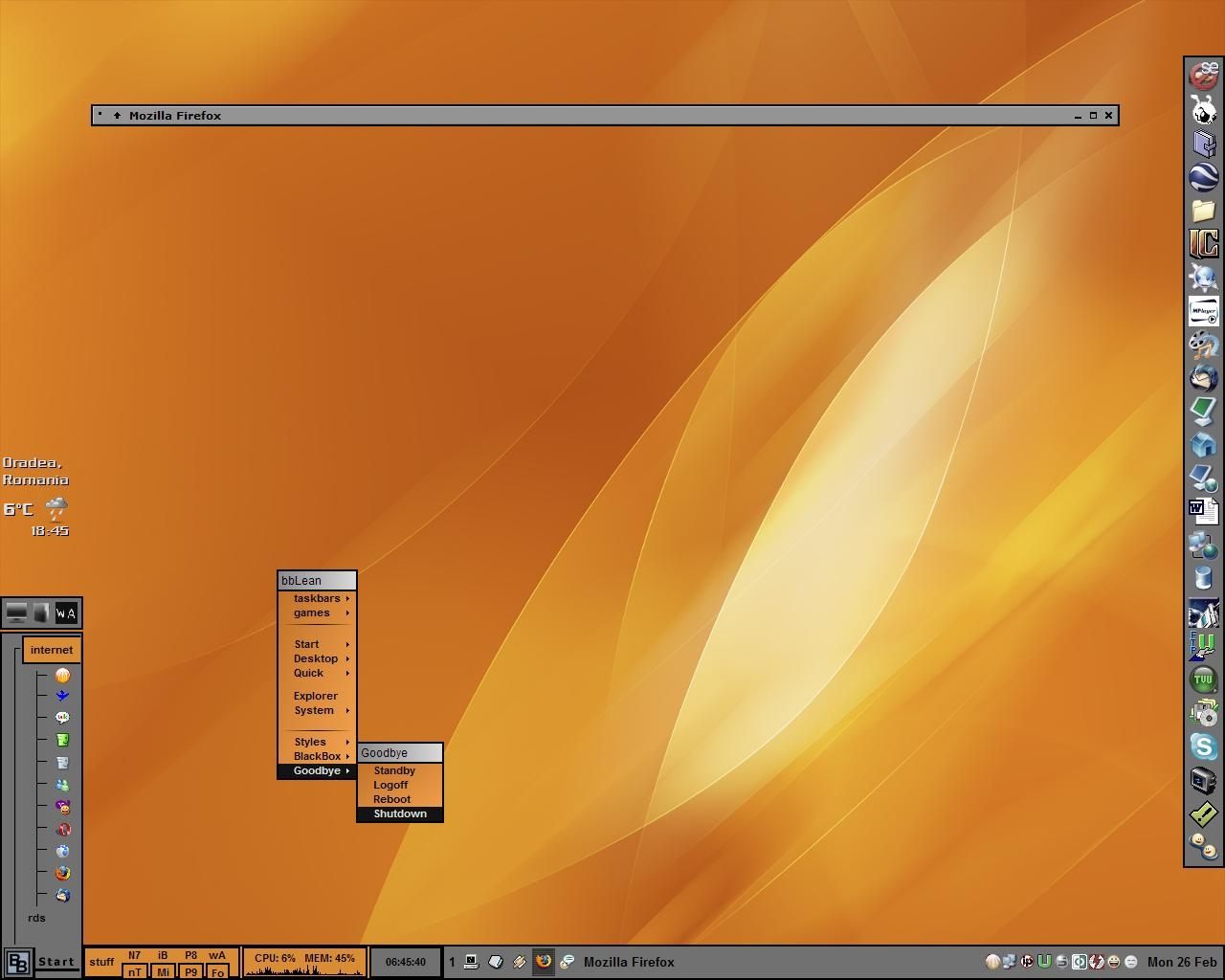
Task: Click the bbLean menu title
Action: click(x=317, y=581)
